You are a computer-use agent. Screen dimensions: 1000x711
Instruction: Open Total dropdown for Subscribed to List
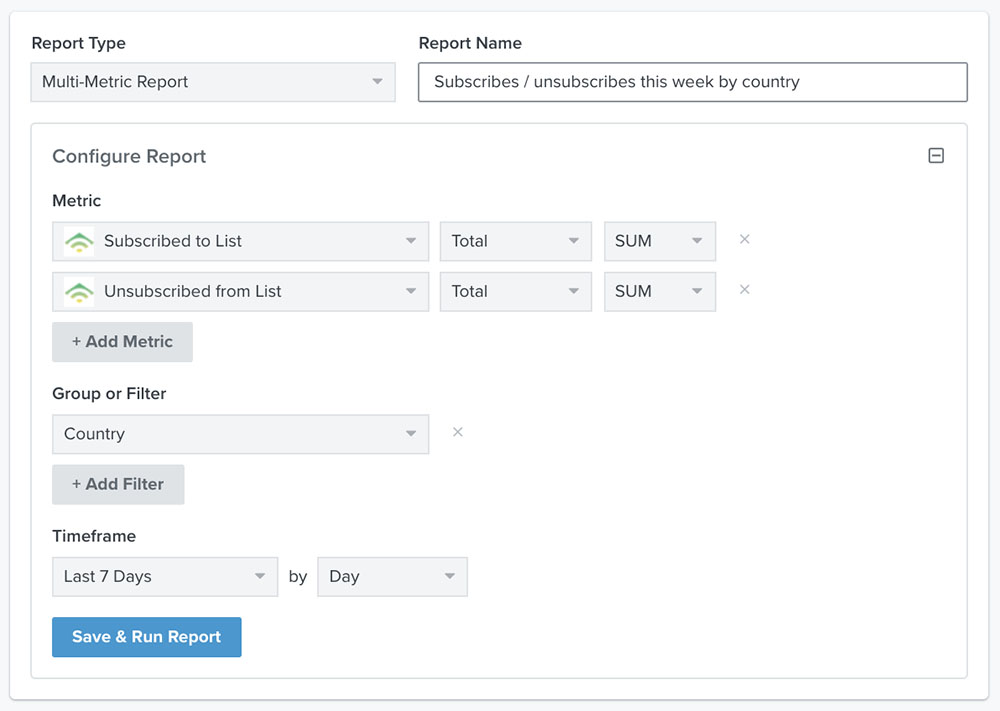[515, 241]
